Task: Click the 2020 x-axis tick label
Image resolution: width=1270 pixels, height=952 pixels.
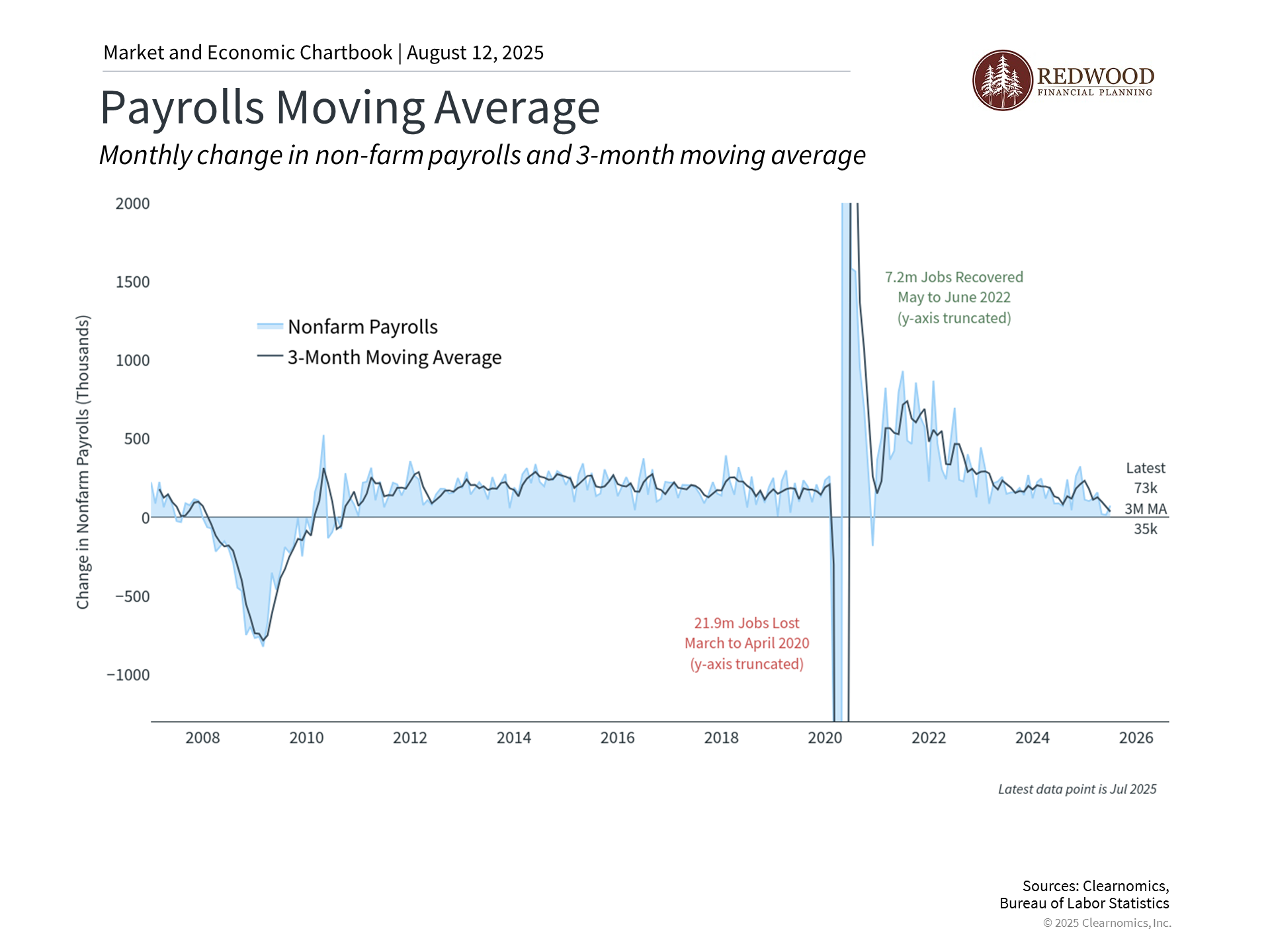Action: 825,738
